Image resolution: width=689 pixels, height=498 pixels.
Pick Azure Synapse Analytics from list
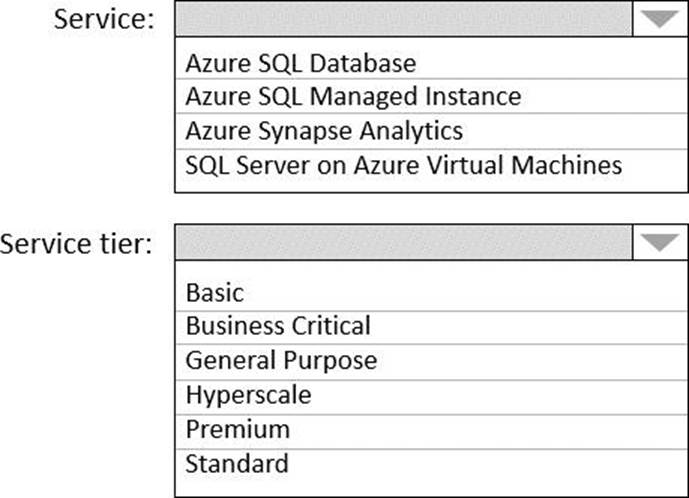click(324, 131)
